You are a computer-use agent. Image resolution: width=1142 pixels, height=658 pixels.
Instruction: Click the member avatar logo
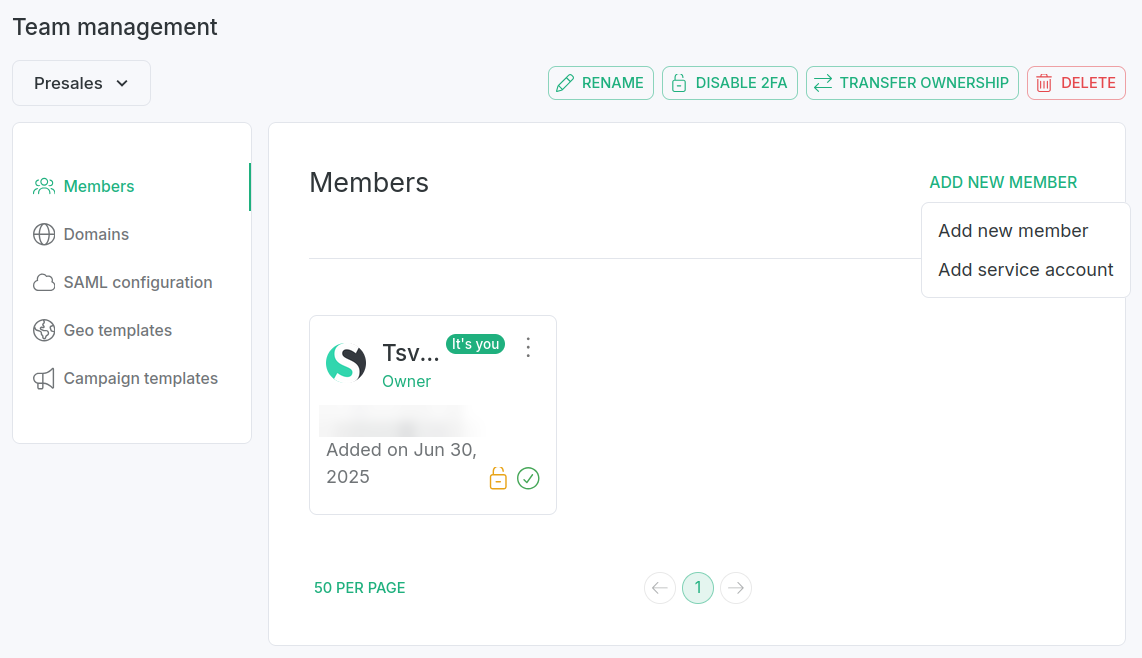coord(346,362)
